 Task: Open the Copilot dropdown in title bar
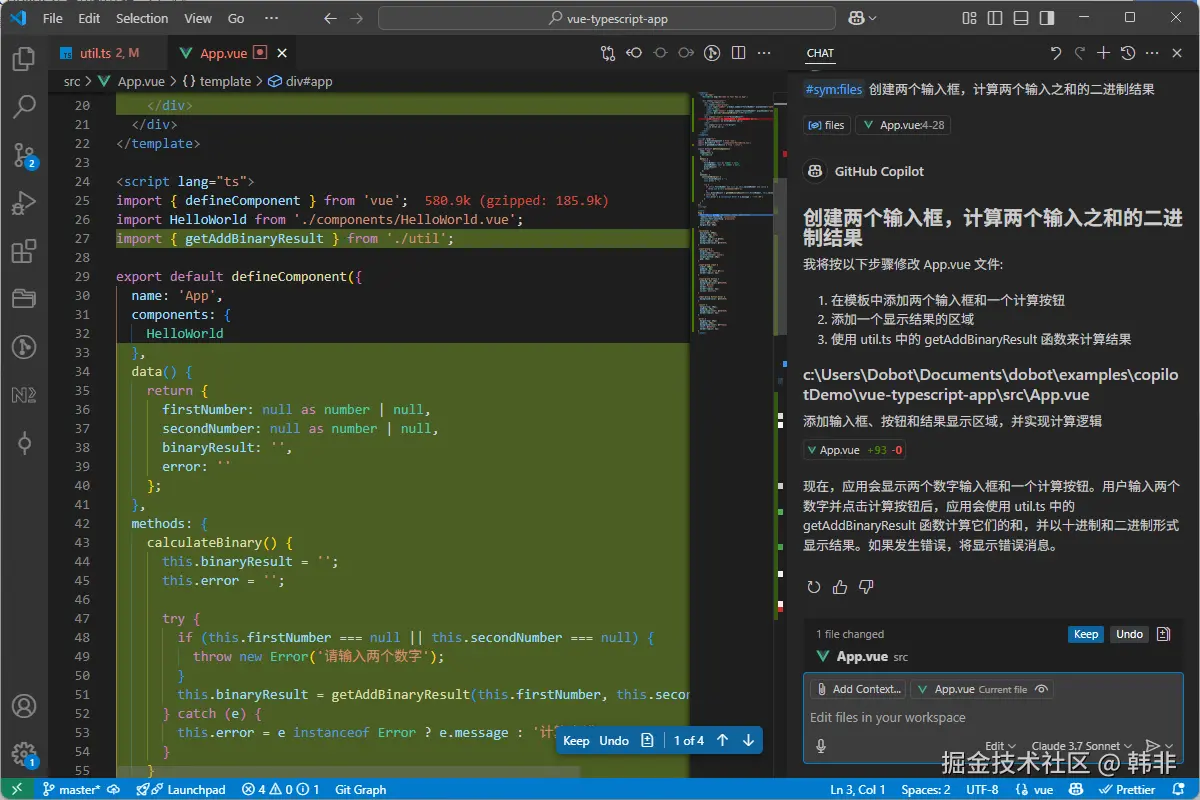pos(862,18)
